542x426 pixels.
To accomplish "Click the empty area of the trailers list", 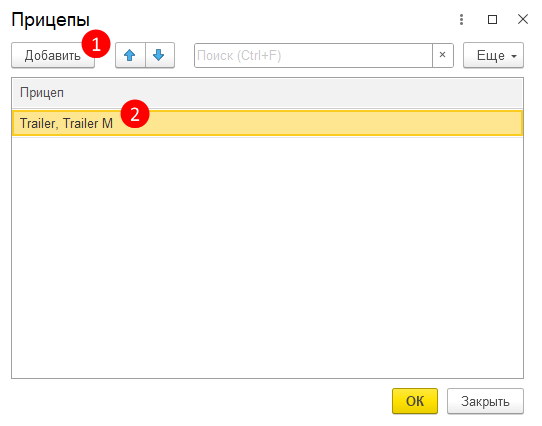I will tap(267, 258).
